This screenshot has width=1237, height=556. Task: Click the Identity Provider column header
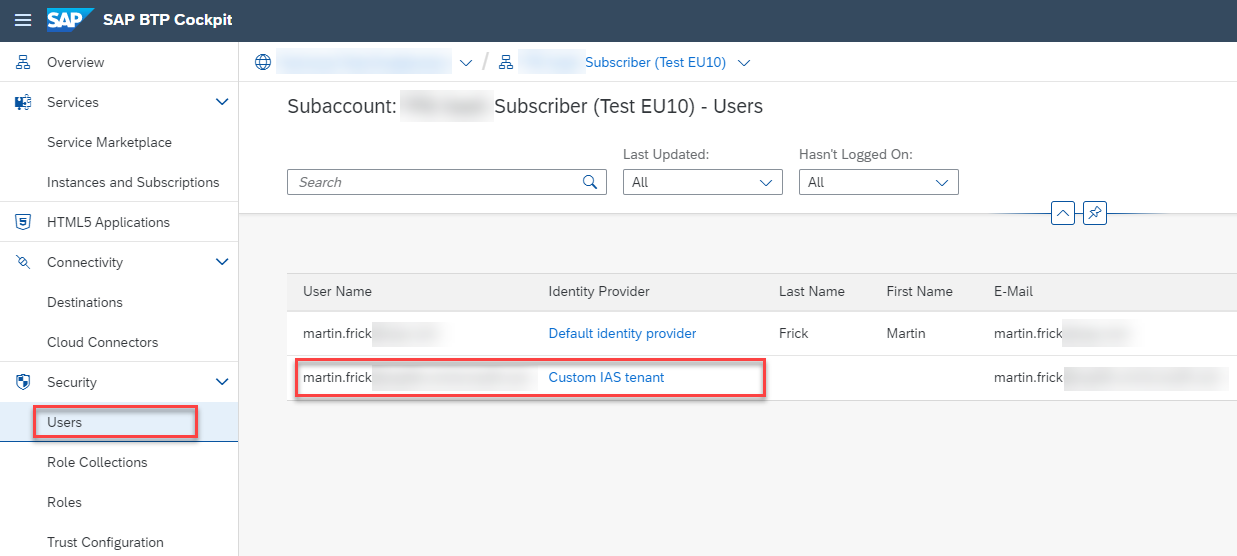pos(599,291)
